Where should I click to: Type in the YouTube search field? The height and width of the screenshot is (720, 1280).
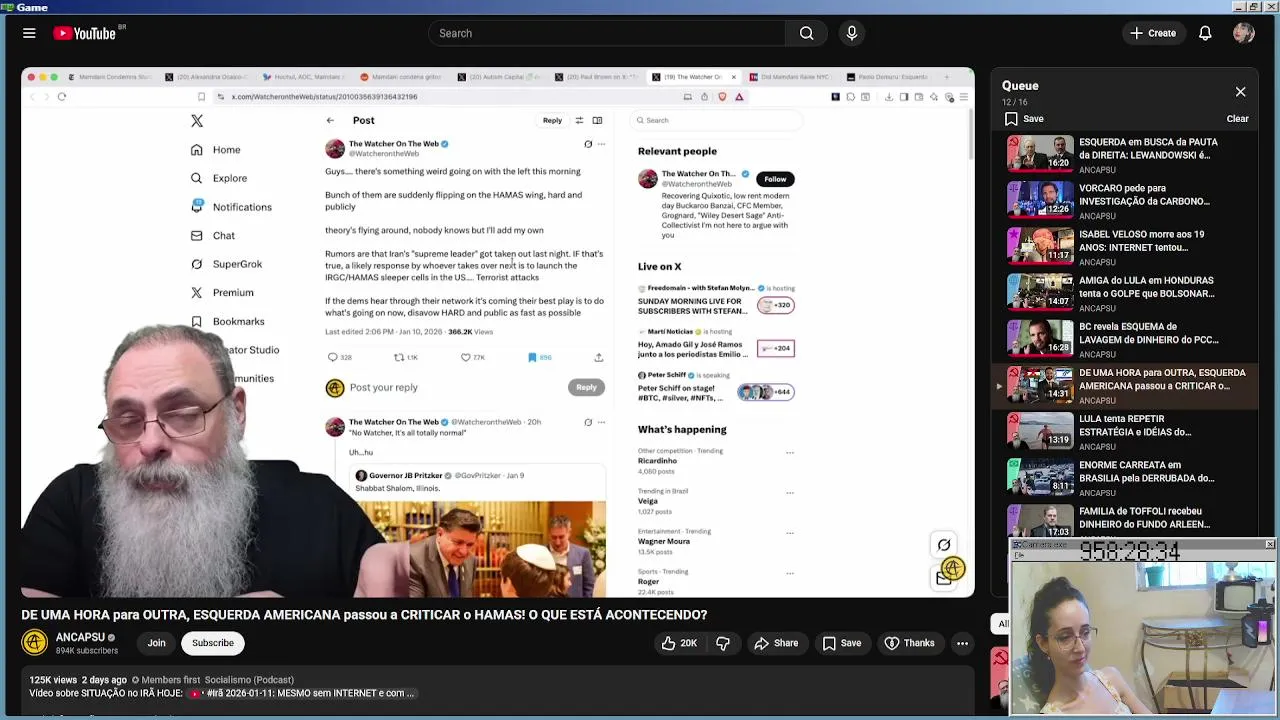coord(607,33)
